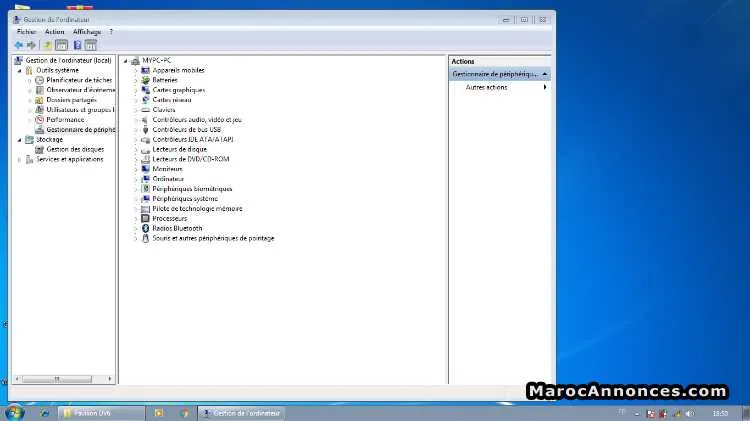Screen dimensions: 750x421
Task: Click the Performance gauge icon
Action: point(40,120)
